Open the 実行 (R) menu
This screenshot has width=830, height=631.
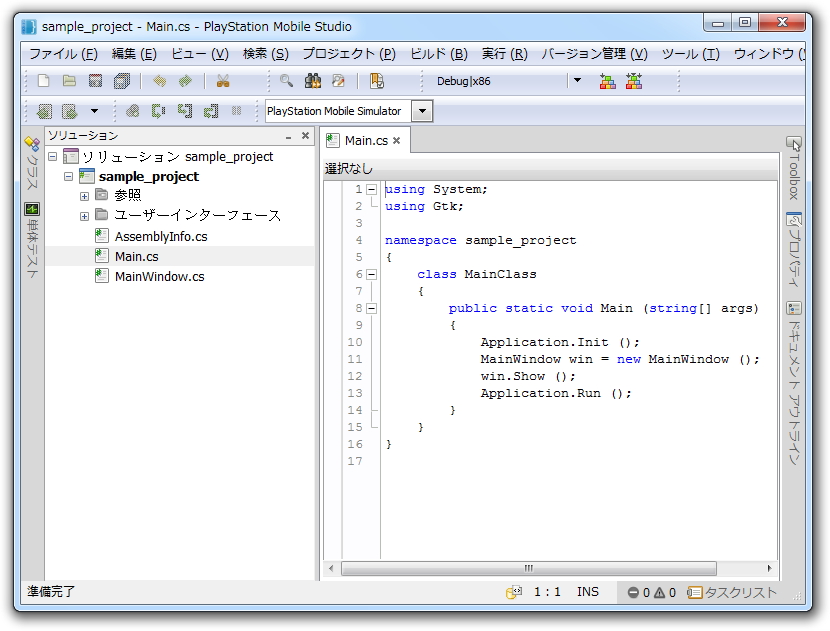point(504,54)
